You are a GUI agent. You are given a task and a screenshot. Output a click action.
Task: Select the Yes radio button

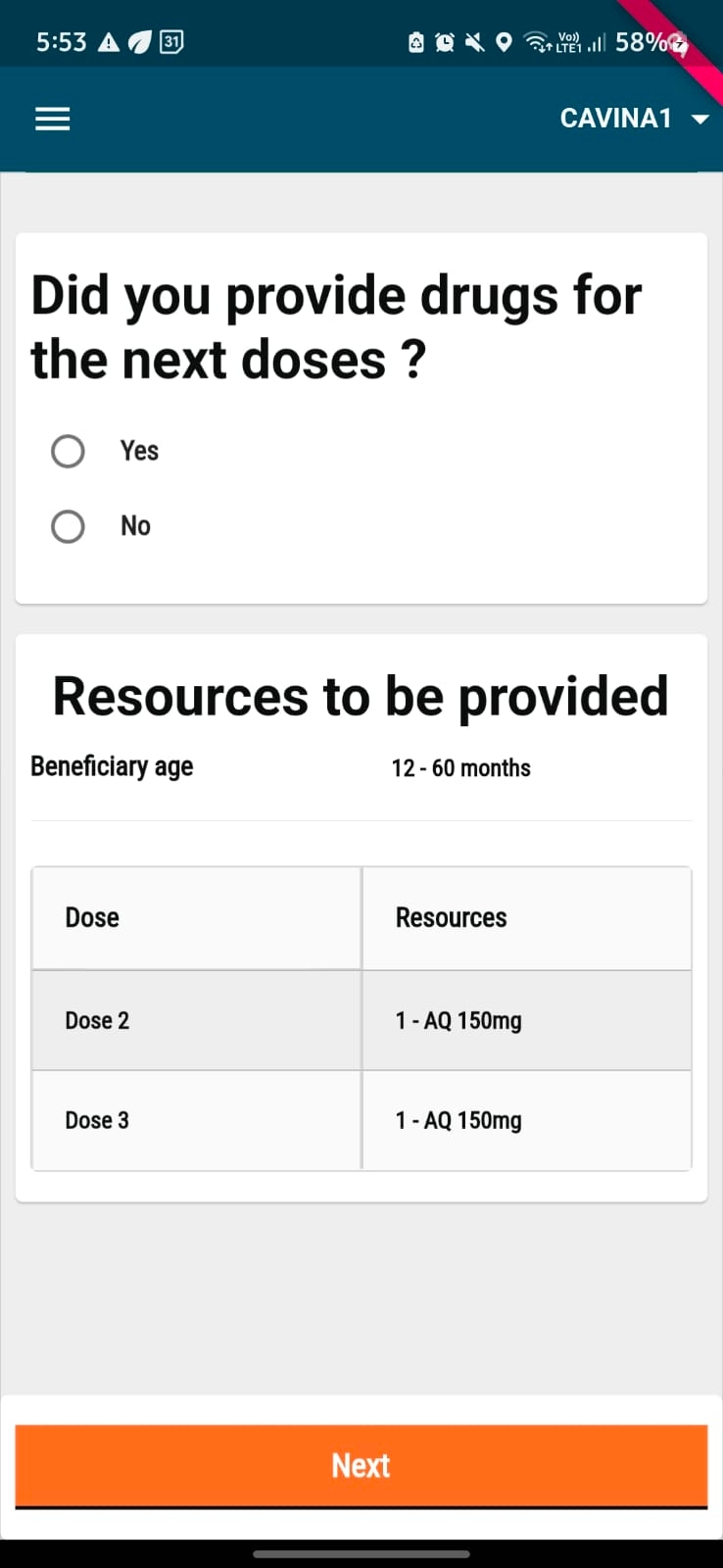(x=68, y=451)
